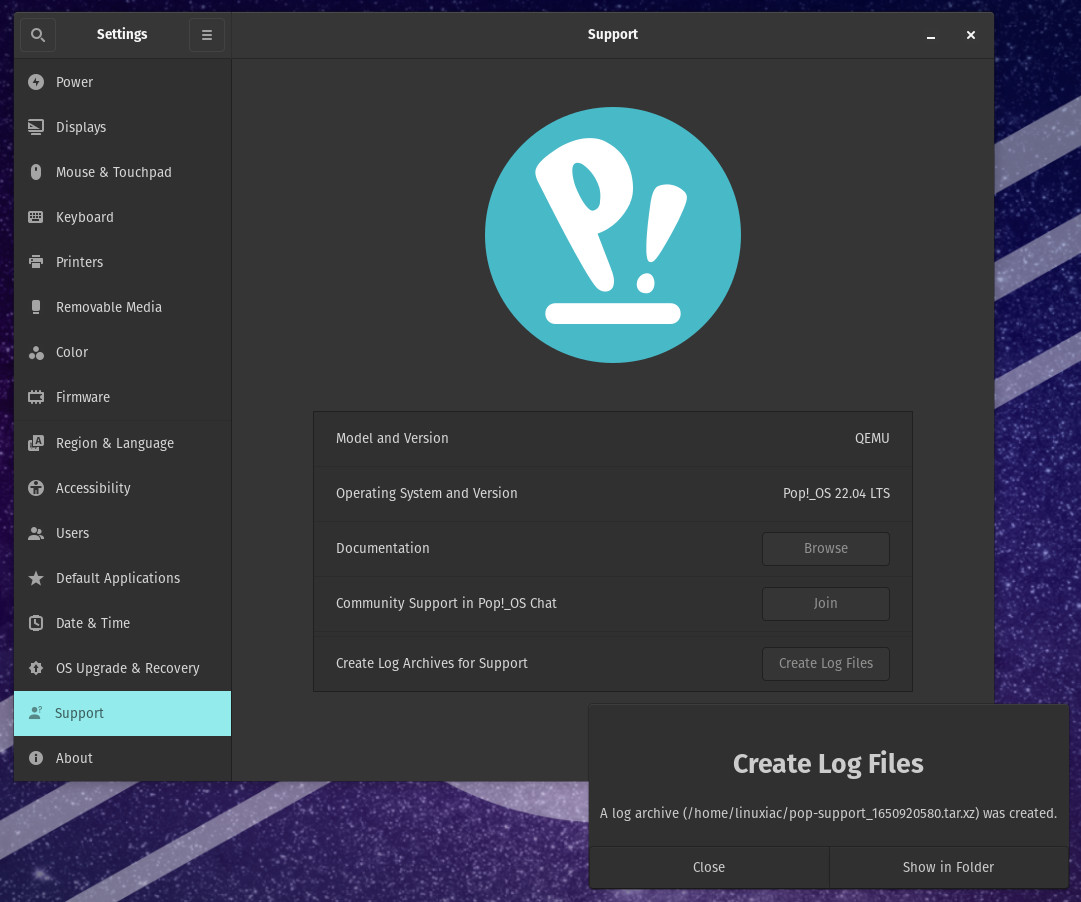Select Accessibility in sidebar
Screen dimensions: 1081x902
[123, 488]
